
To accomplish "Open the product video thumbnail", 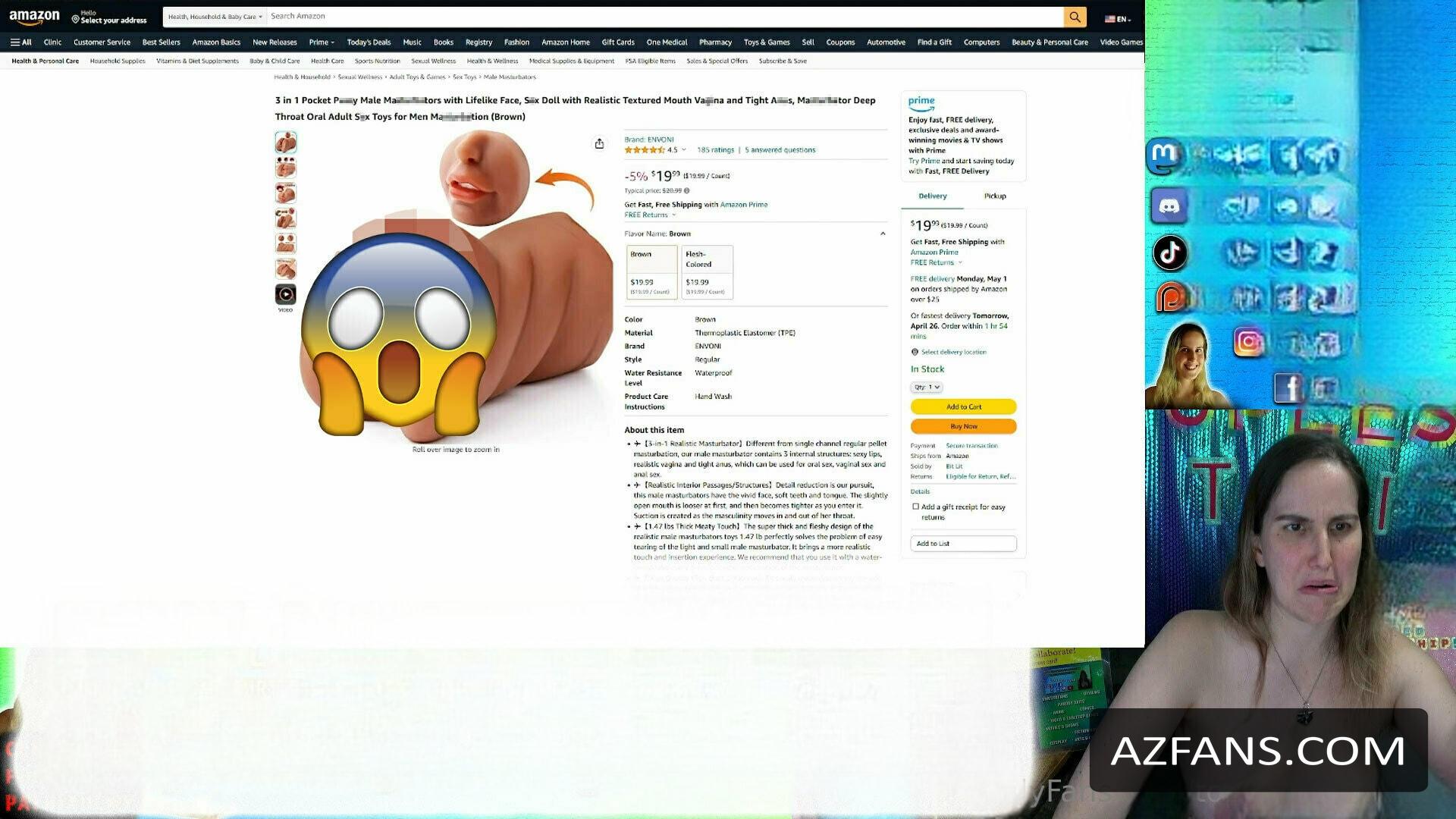I will click(x=286, y=294).
